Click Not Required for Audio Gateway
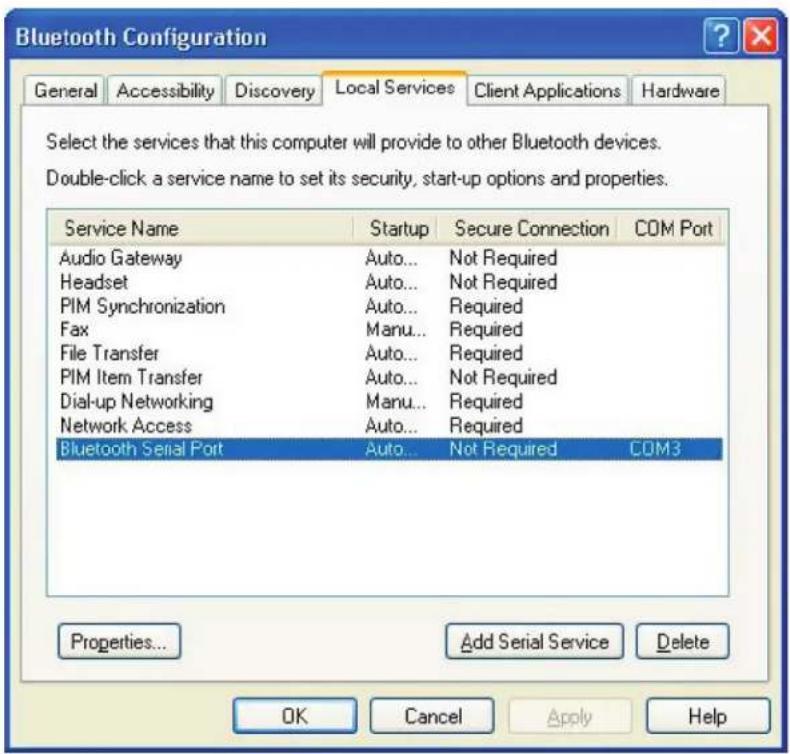 coord(503,258)
